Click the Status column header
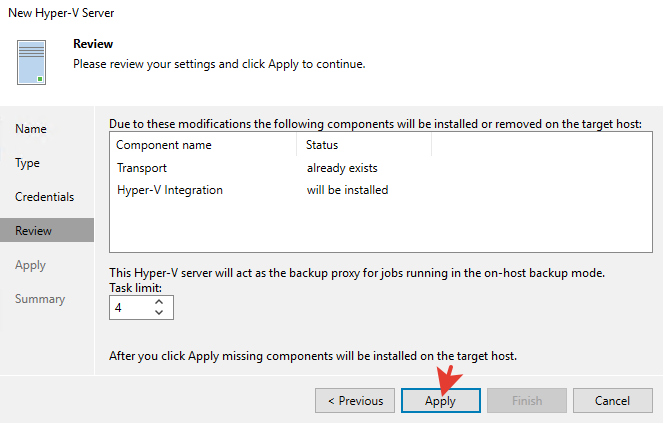663x423 pixels. 322,145
